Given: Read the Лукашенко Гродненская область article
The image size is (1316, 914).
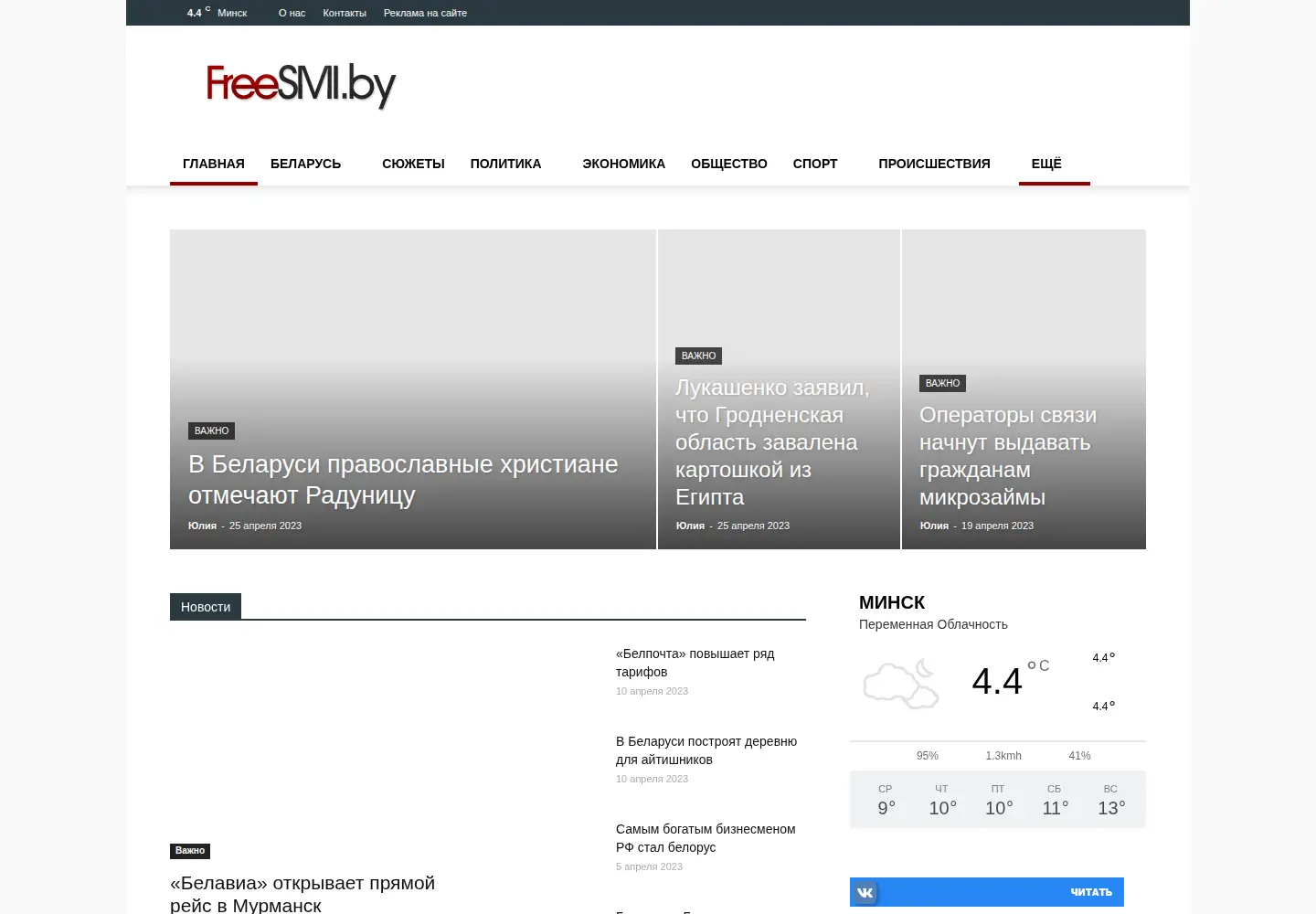Looking at the screenshot, I should click(x=772, y=442).
